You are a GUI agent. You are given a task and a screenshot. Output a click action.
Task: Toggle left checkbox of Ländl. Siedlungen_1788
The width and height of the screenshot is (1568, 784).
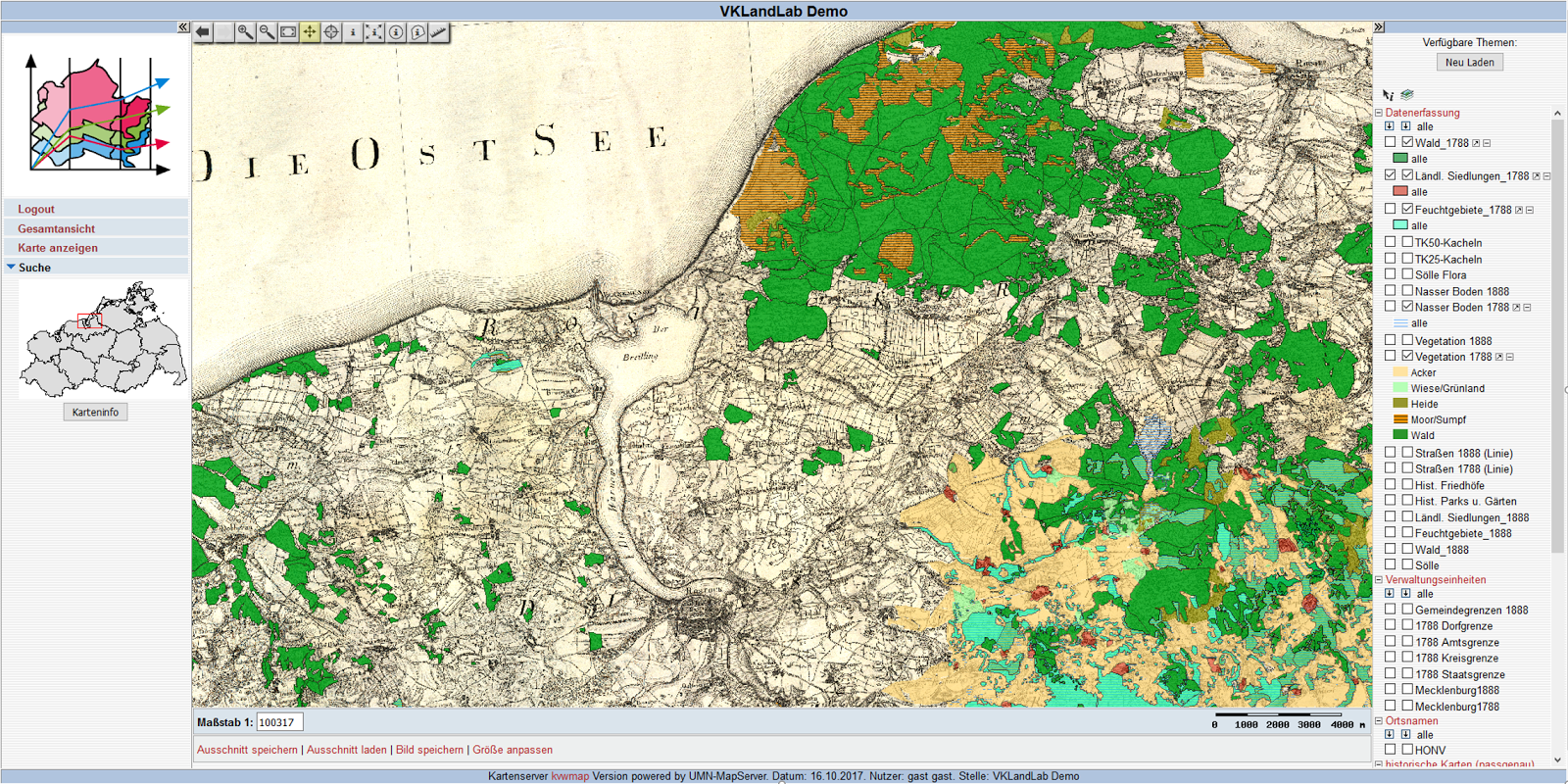click(1391, 175)
